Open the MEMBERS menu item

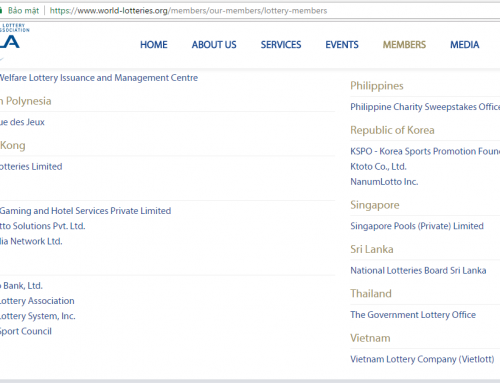tap(404, 45)
